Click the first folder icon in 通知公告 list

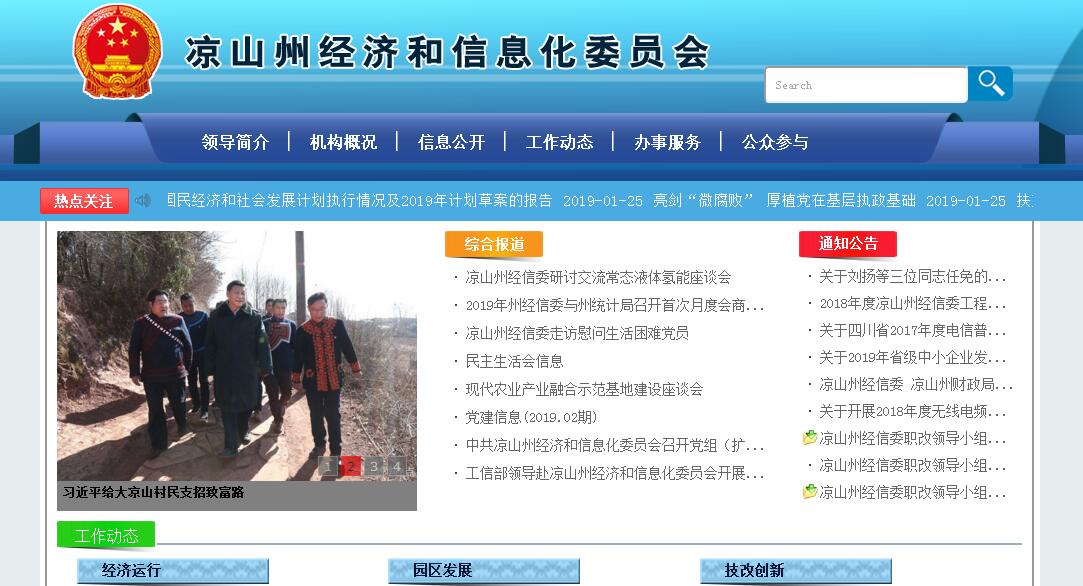tap(810, 438)
